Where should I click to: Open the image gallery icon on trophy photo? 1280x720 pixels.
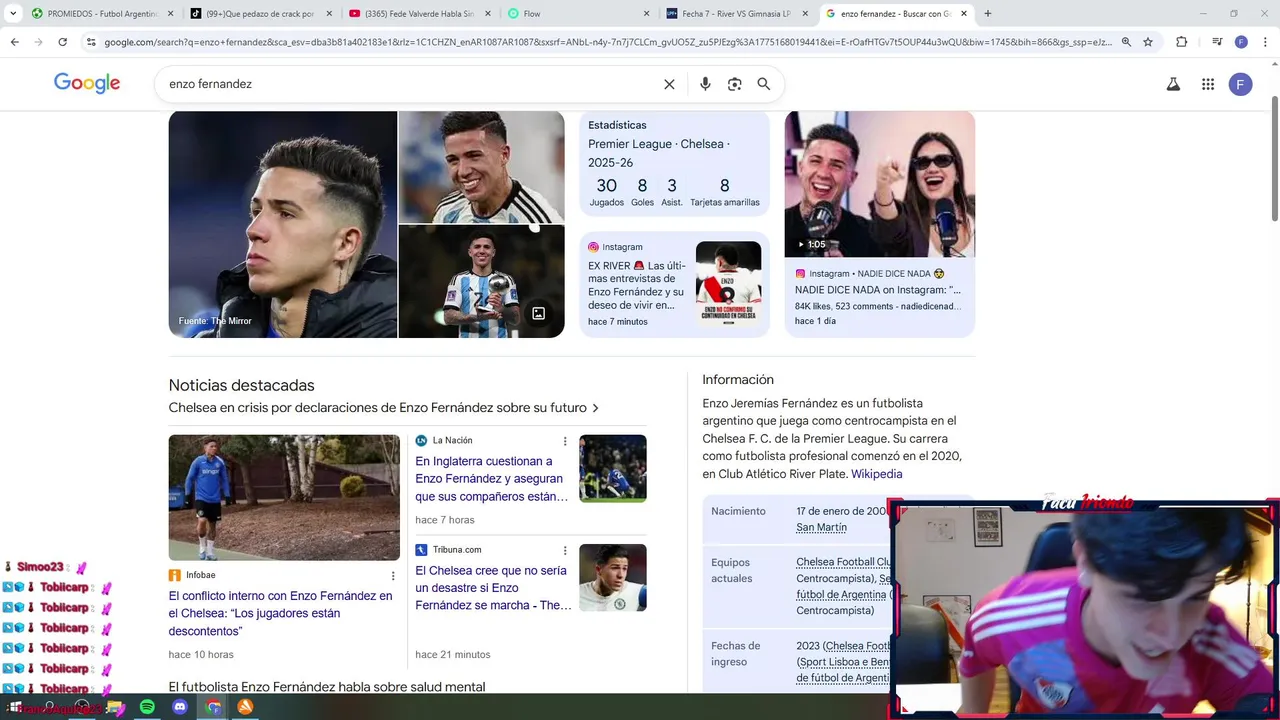point(538,313)
